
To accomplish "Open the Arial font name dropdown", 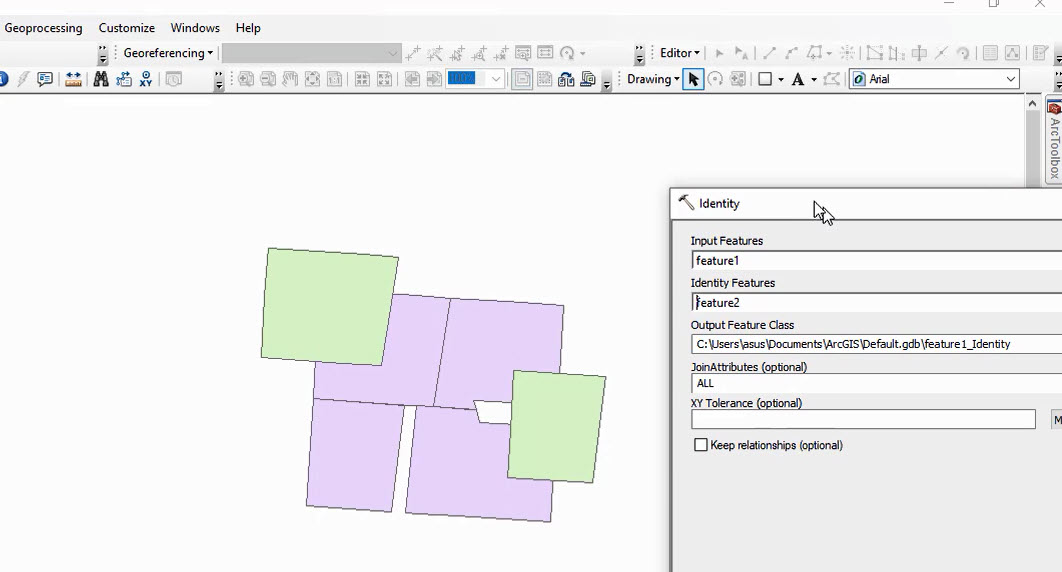I will point(1010,79).
